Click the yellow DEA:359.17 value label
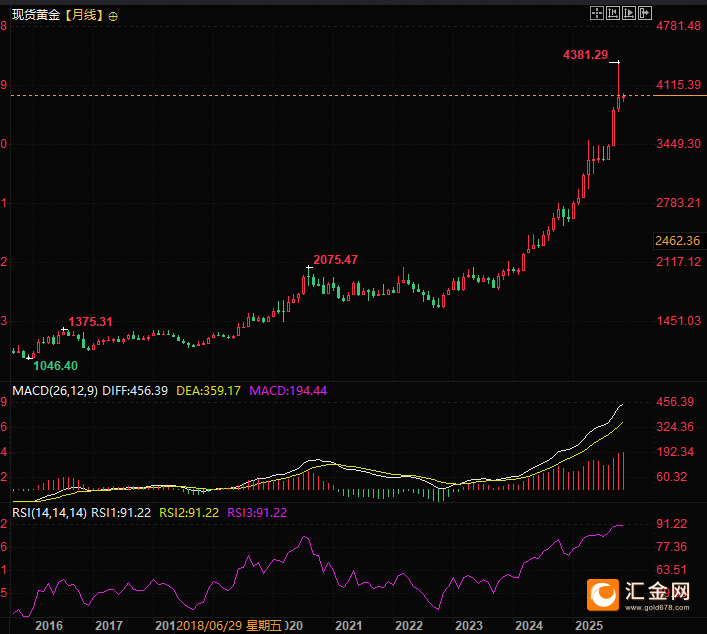Viewport: 707px width, 634px height. 208,389
